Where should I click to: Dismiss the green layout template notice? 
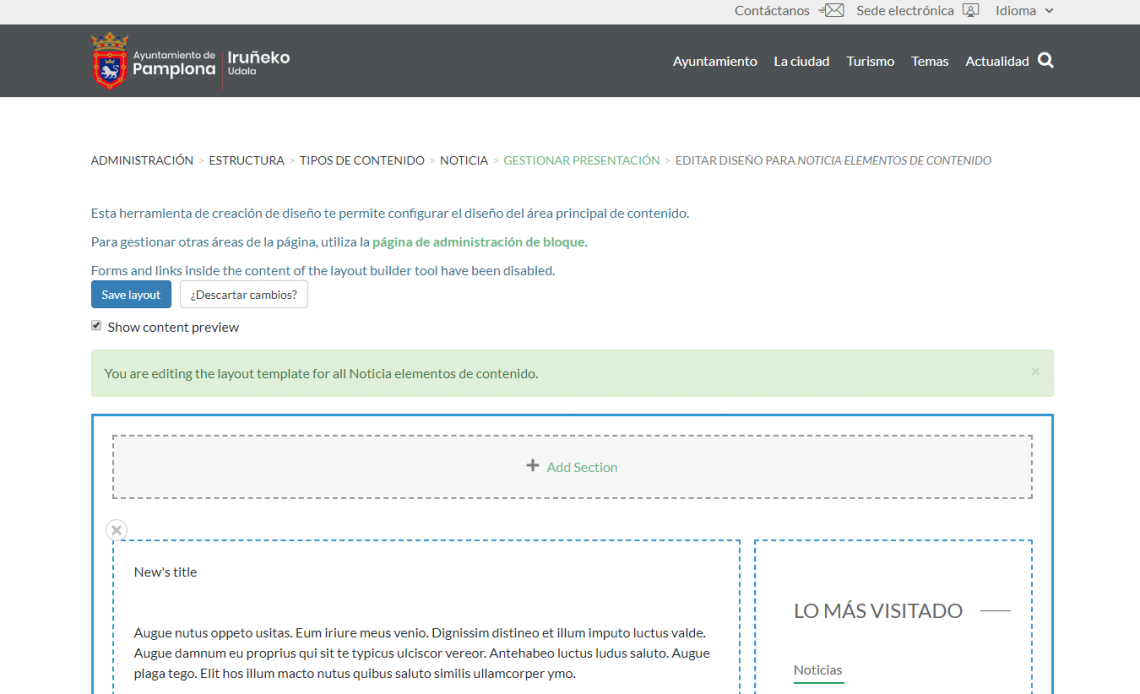pos(1035,371)
